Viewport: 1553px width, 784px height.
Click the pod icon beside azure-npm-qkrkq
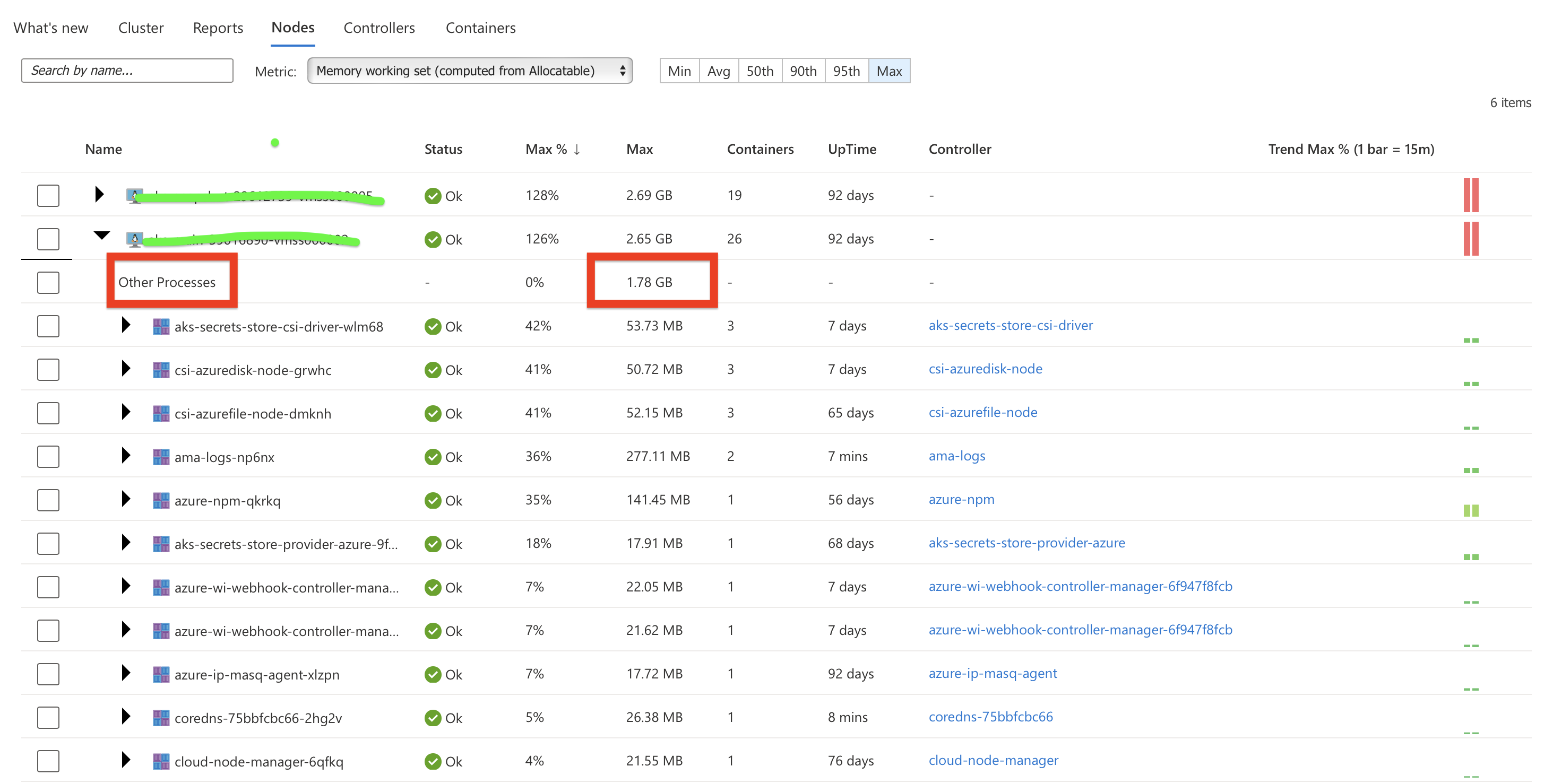[161, 500]
